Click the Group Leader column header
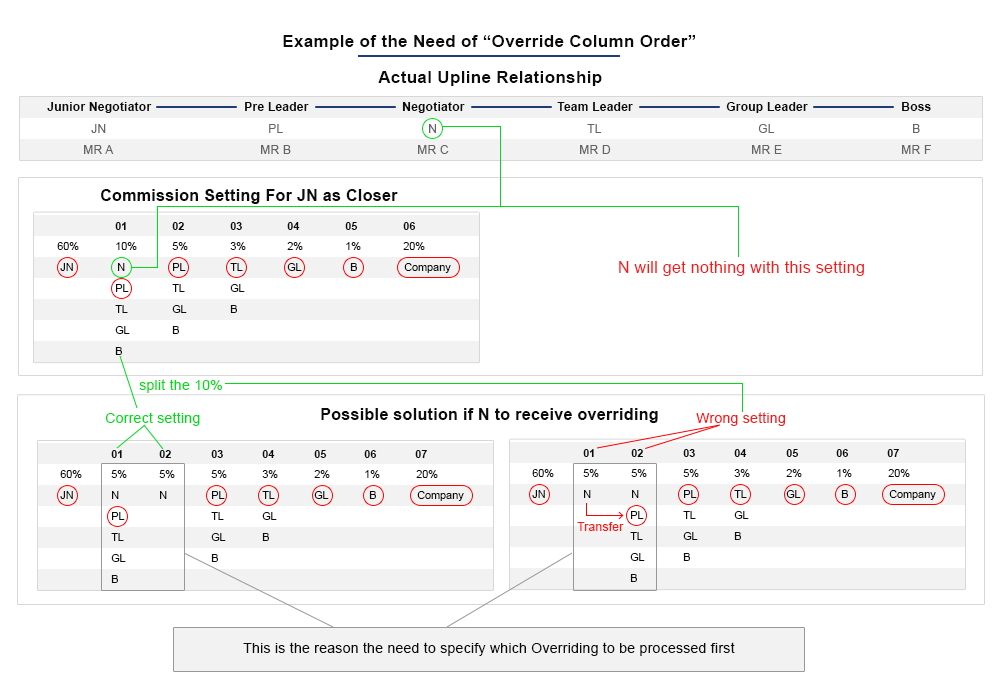Image resolution: width=1003 pixels, height=694 pixels. [766, 107]
